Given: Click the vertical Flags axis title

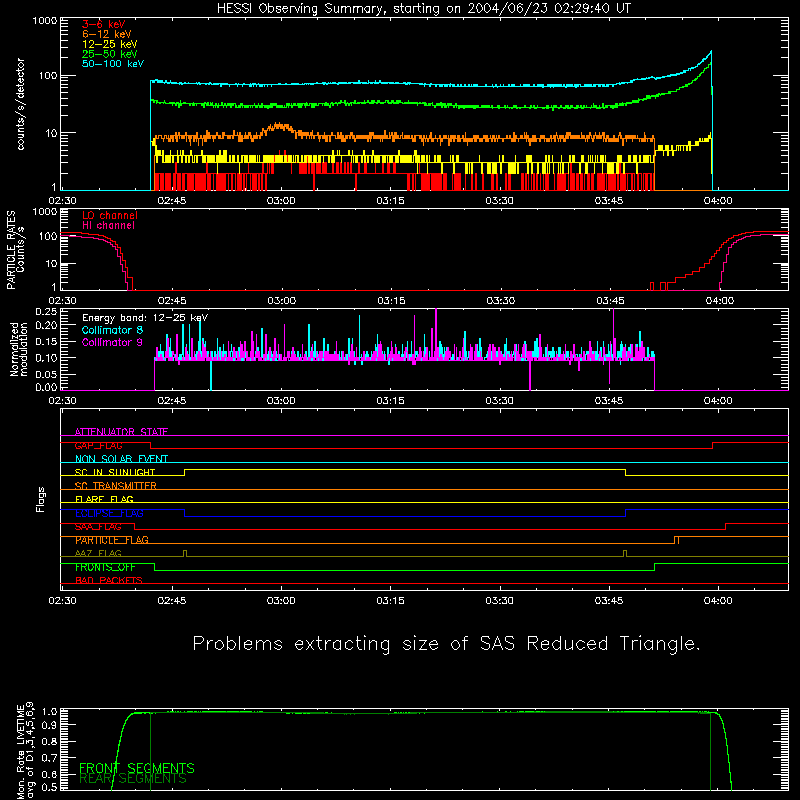Looking at the screenshot, I should pos(40,499).
